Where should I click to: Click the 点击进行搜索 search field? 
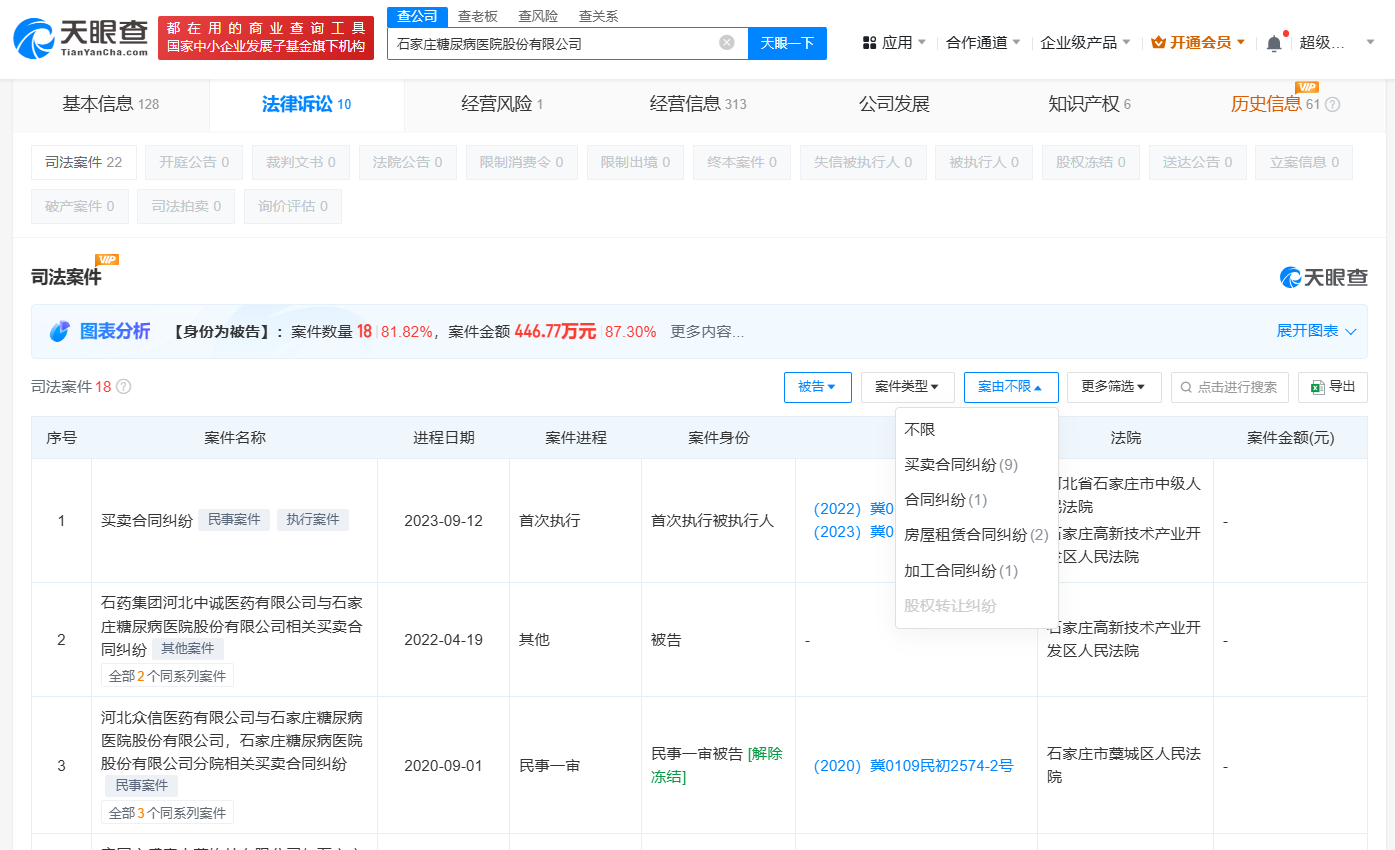(x=1230, y=387)
